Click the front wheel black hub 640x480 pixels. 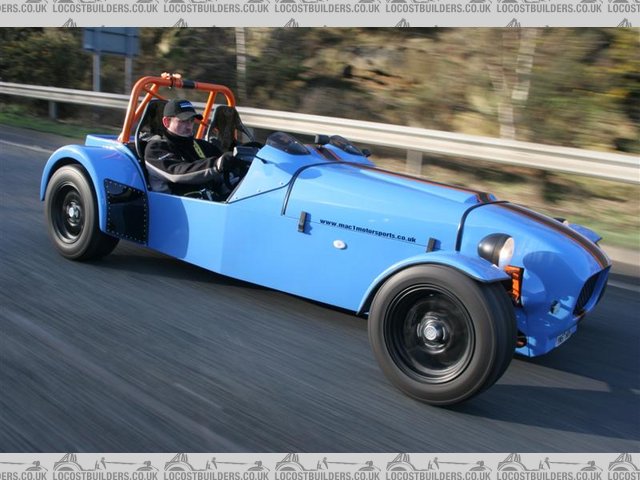pyautogui.click(x=433, y=331)
